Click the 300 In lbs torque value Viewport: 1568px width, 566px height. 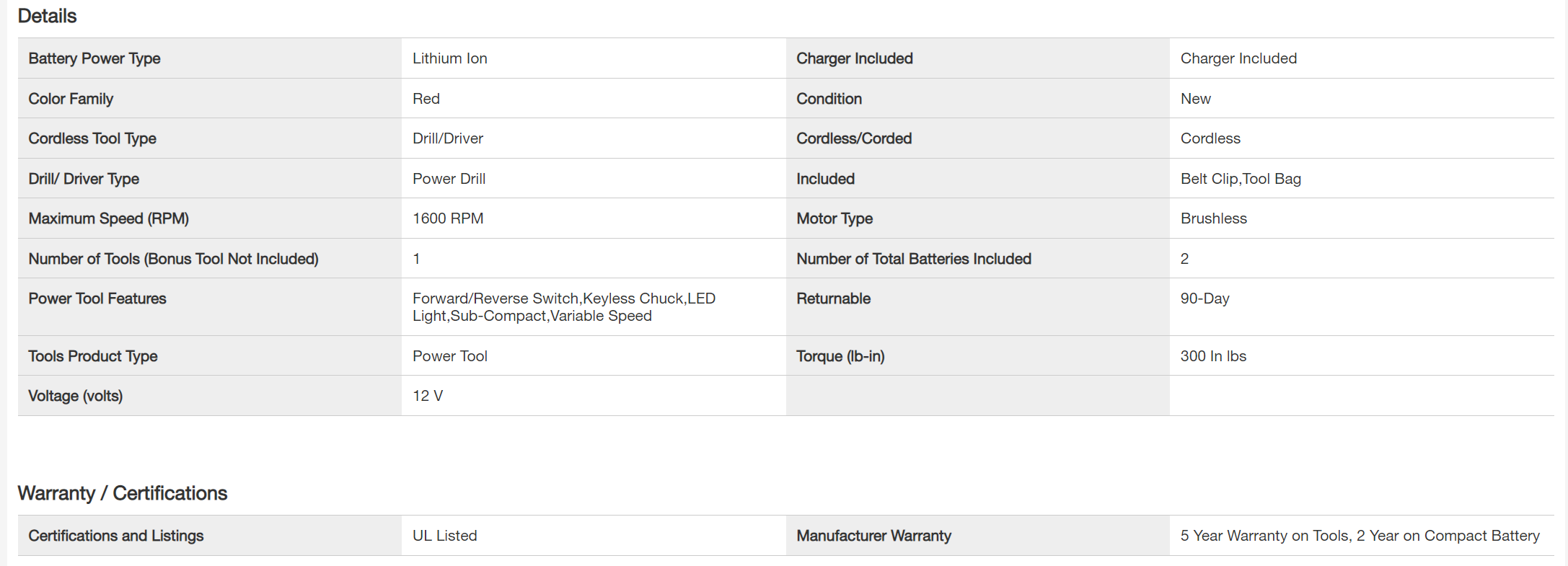(1212, 356)
